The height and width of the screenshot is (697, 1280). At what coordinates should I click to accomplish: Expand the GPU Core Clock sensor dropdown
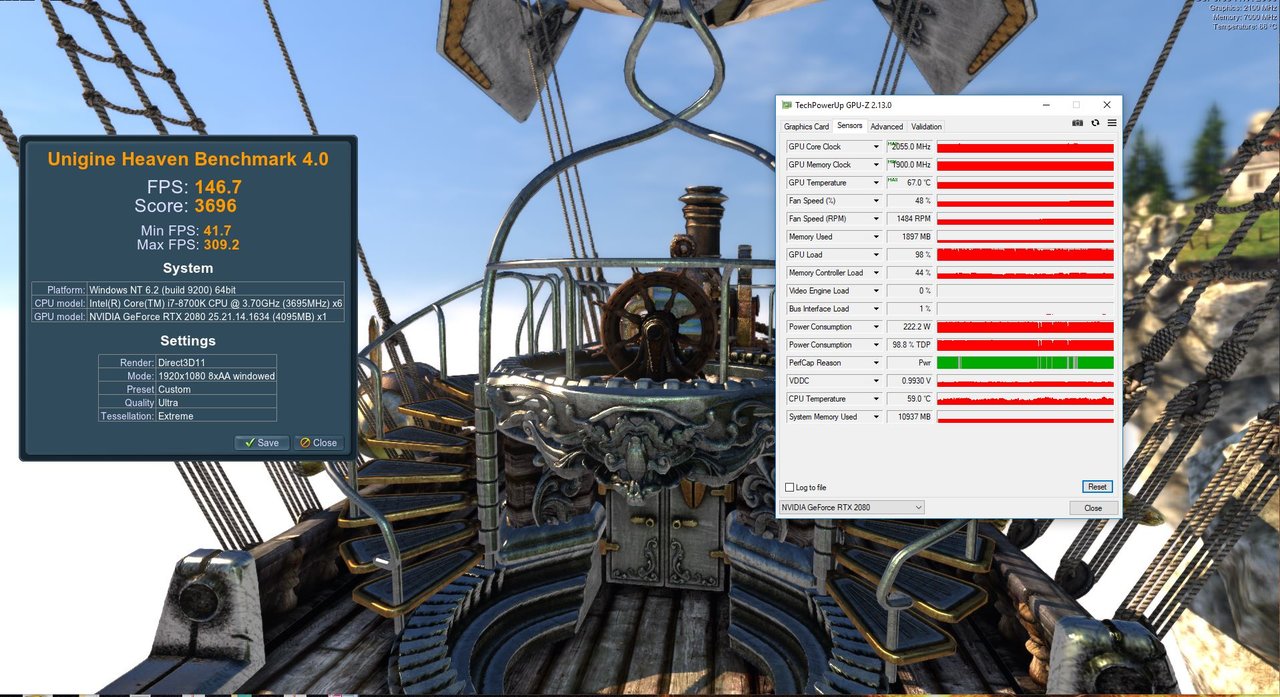pyautogui.click(x=876, y=147)
